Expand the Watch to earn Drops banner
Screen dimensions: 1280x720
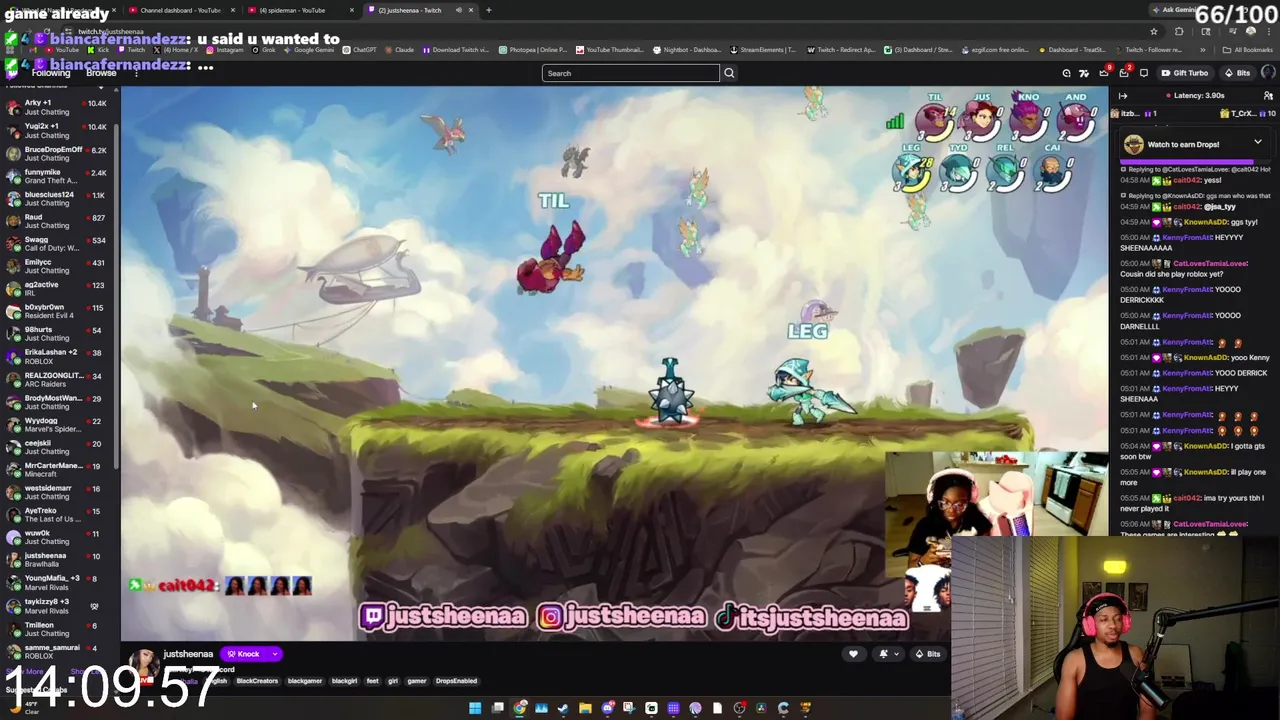pos(1258,143)
